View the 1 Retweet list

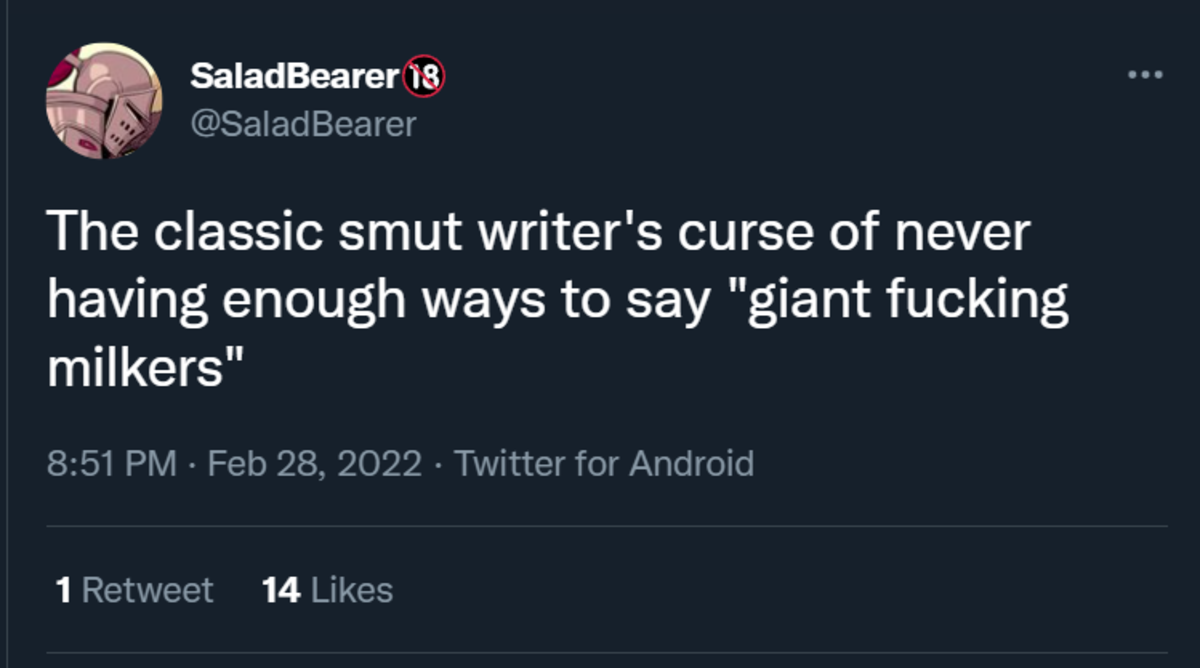[x=135, y=590]
